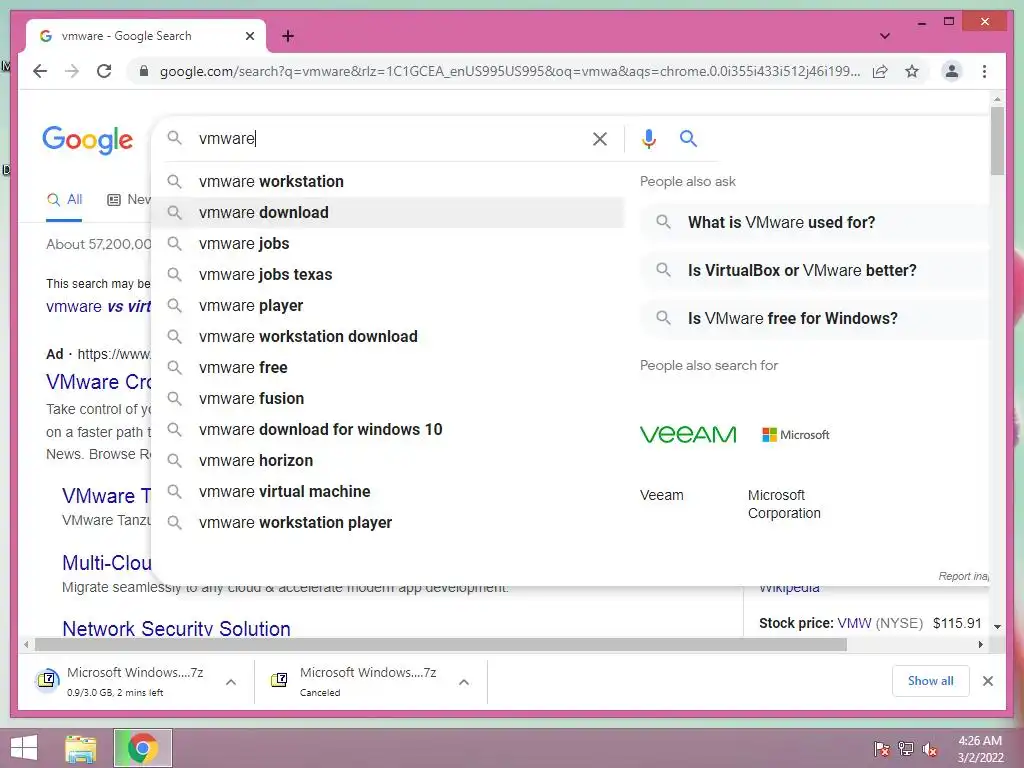
Task: Reload the Google search page
Action: 104,71
